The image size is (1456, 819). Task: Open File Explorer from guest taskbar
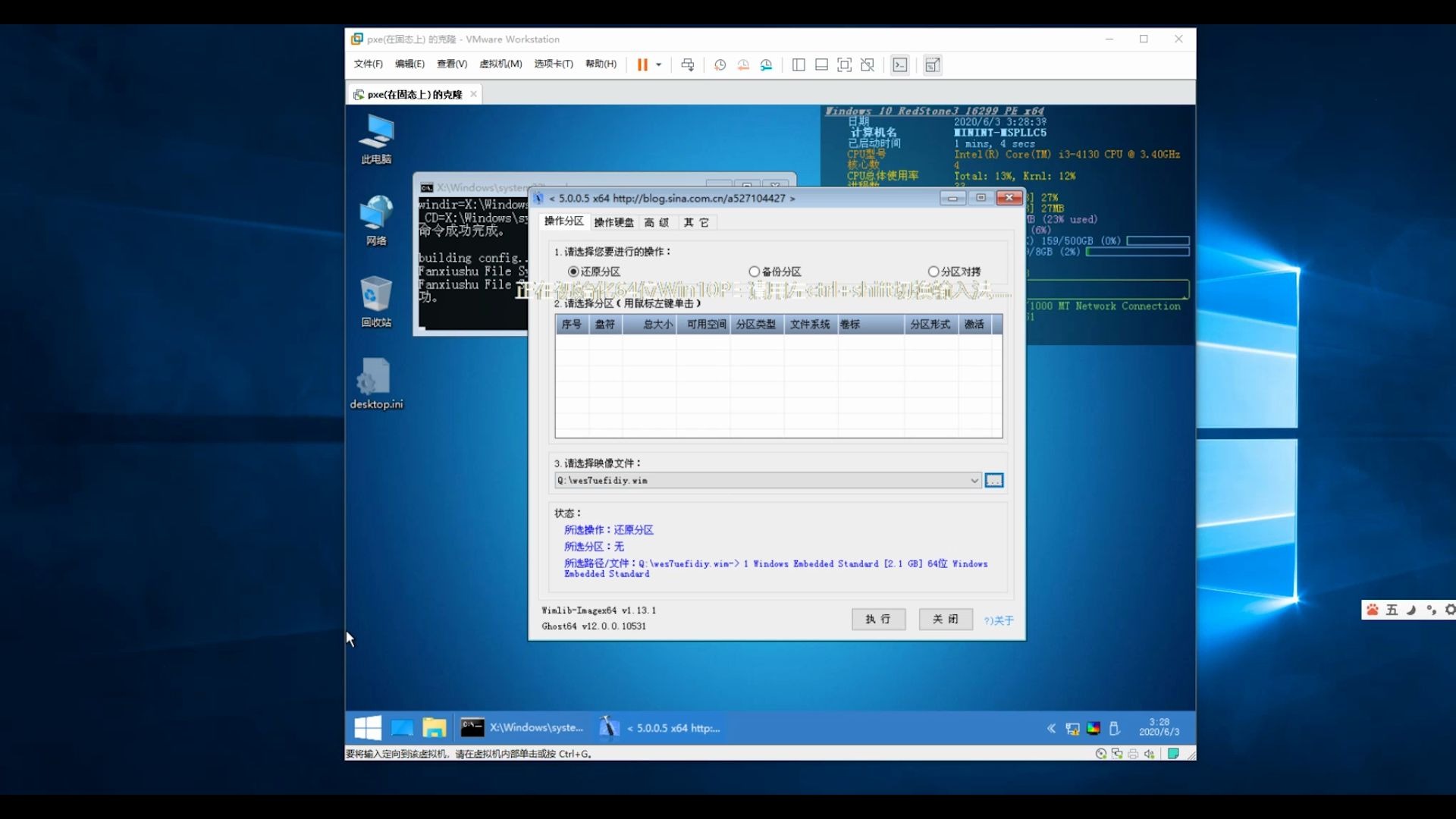[435, 728]
